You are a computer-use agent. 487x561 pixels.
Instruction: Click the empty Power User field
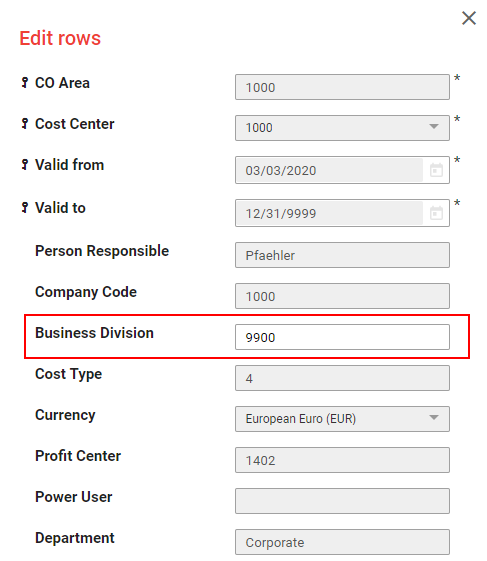[342, 501]
